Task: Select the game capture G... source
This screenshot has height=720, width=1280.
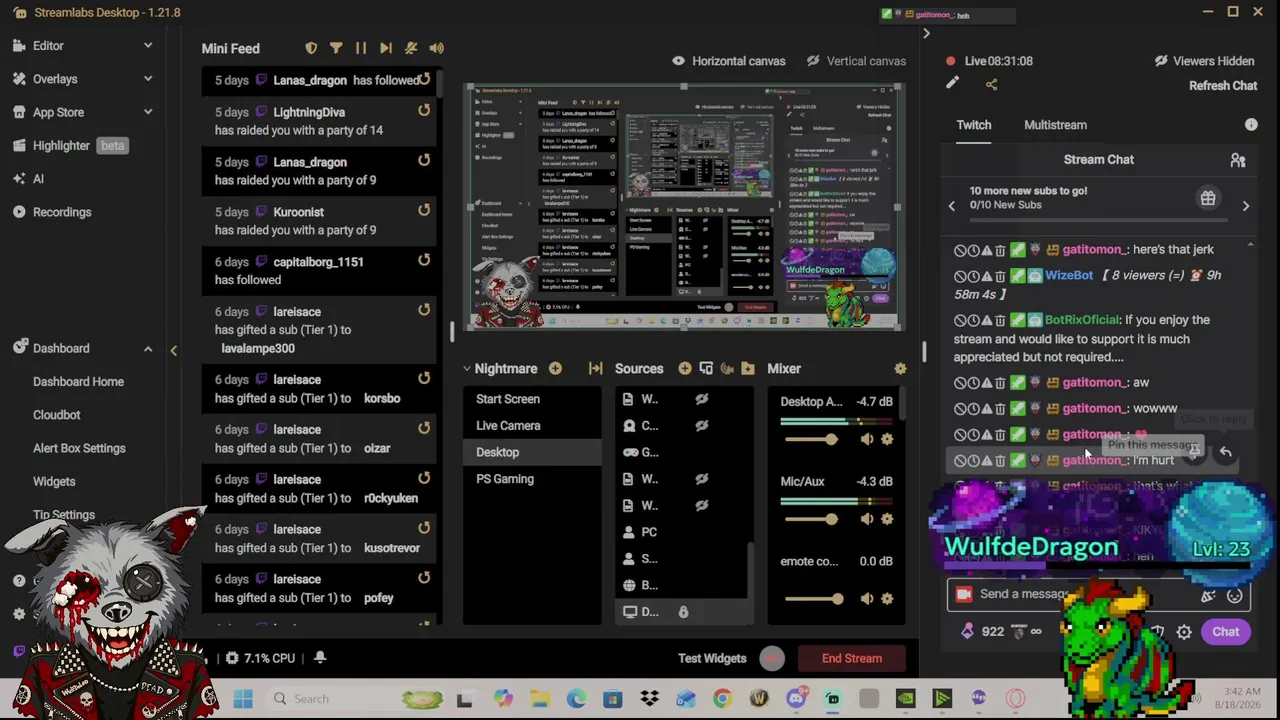Action: [682, 452]
